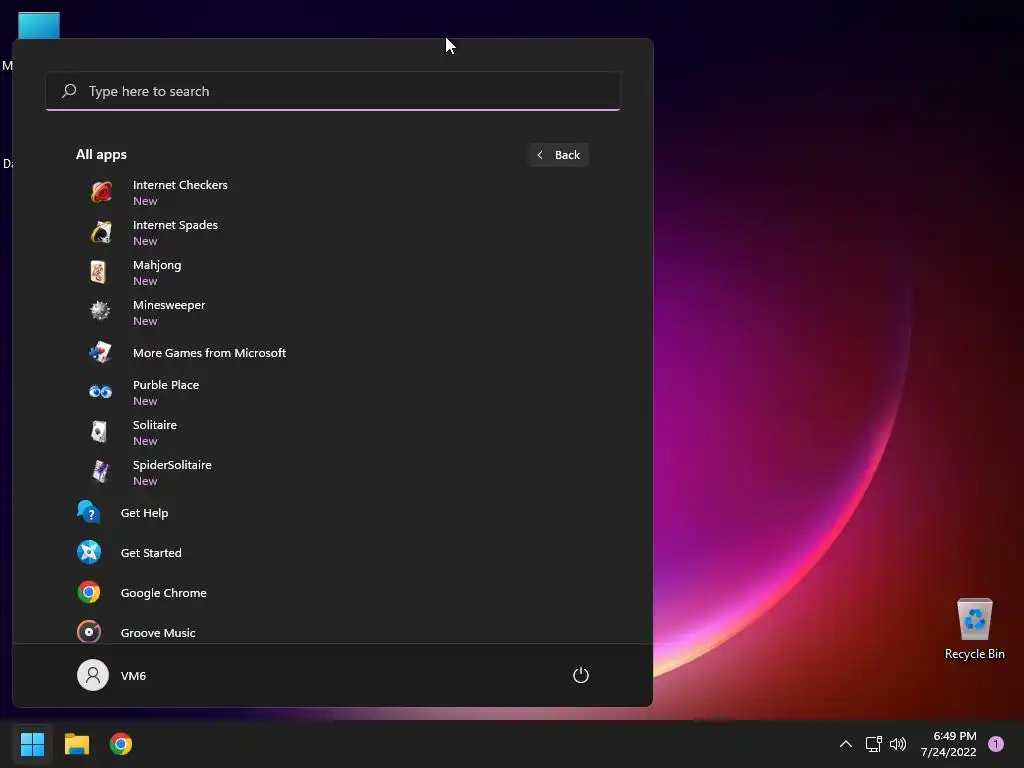Viewport: 1024px width, 768px height.
Task: Open Purble Place eyes icon
Action: tap(101, 392)
